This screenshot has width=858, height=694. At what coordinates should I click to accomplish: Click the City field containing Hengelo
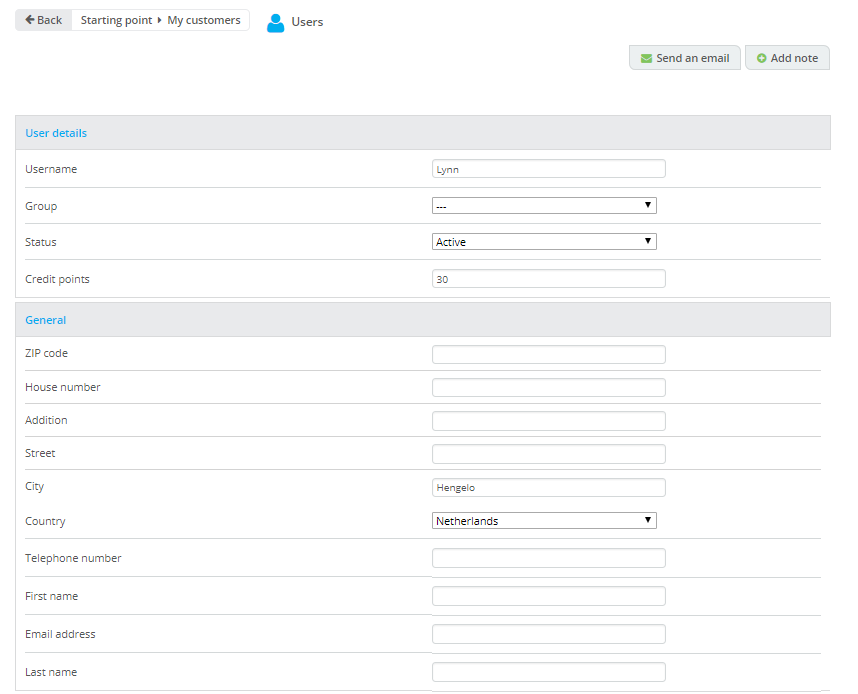point(548,487)
